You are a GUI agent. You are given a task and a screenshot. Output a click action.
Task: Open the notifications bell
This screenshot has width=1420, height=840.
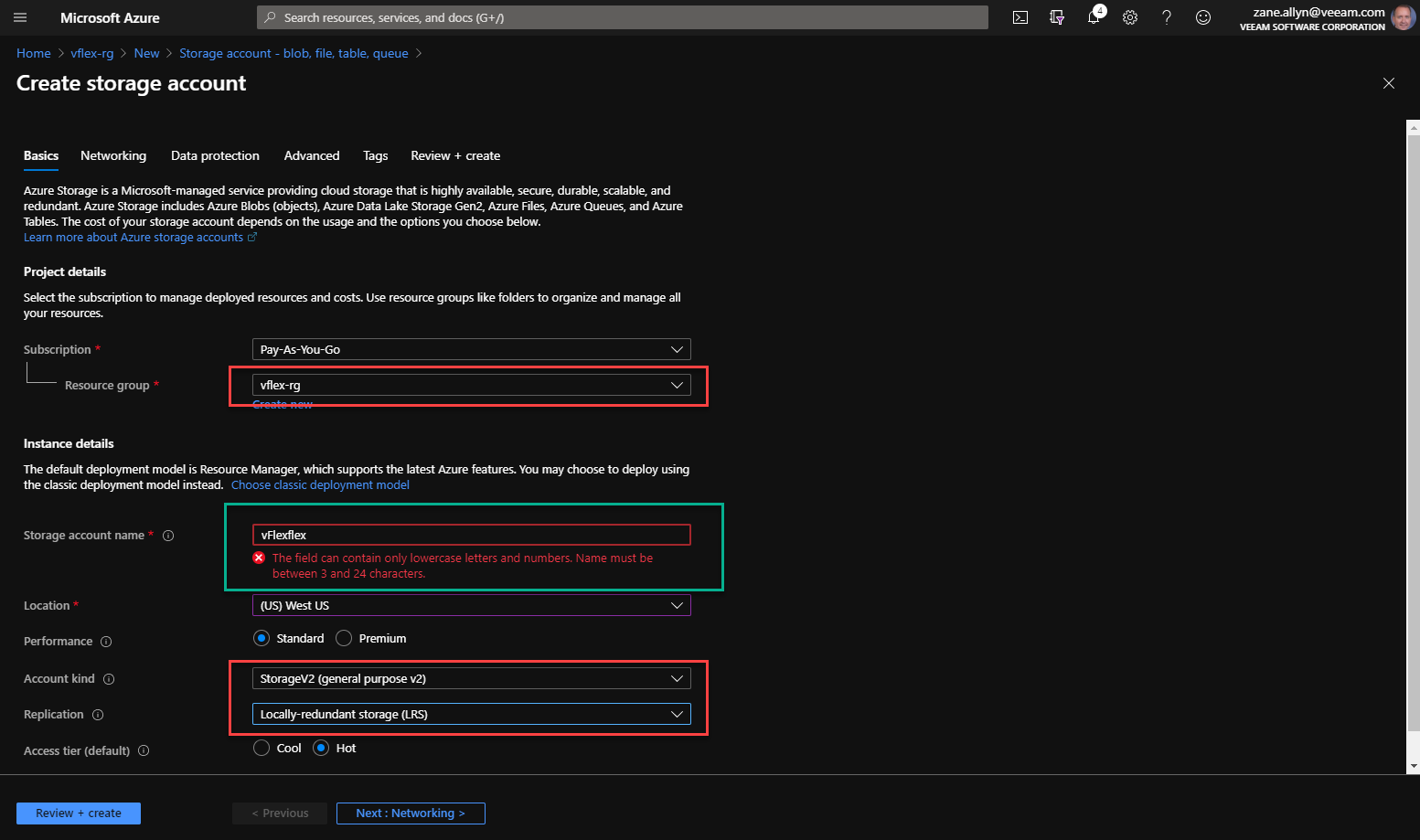(x=1094, y=17)
